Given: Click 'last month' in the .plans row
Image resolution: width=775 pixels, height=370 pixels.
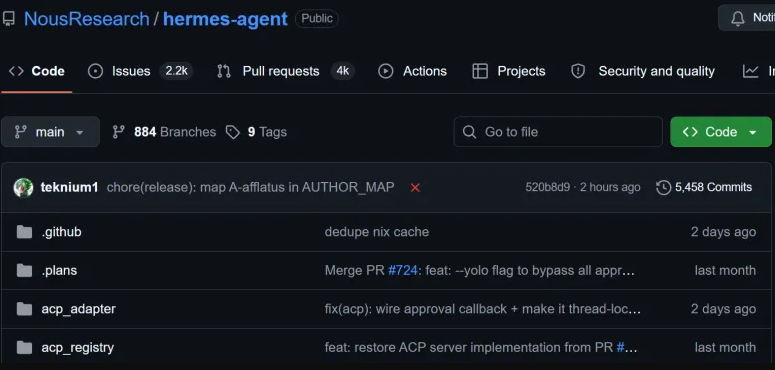Looking at the screenshot, I should click(x=725, y=270).
